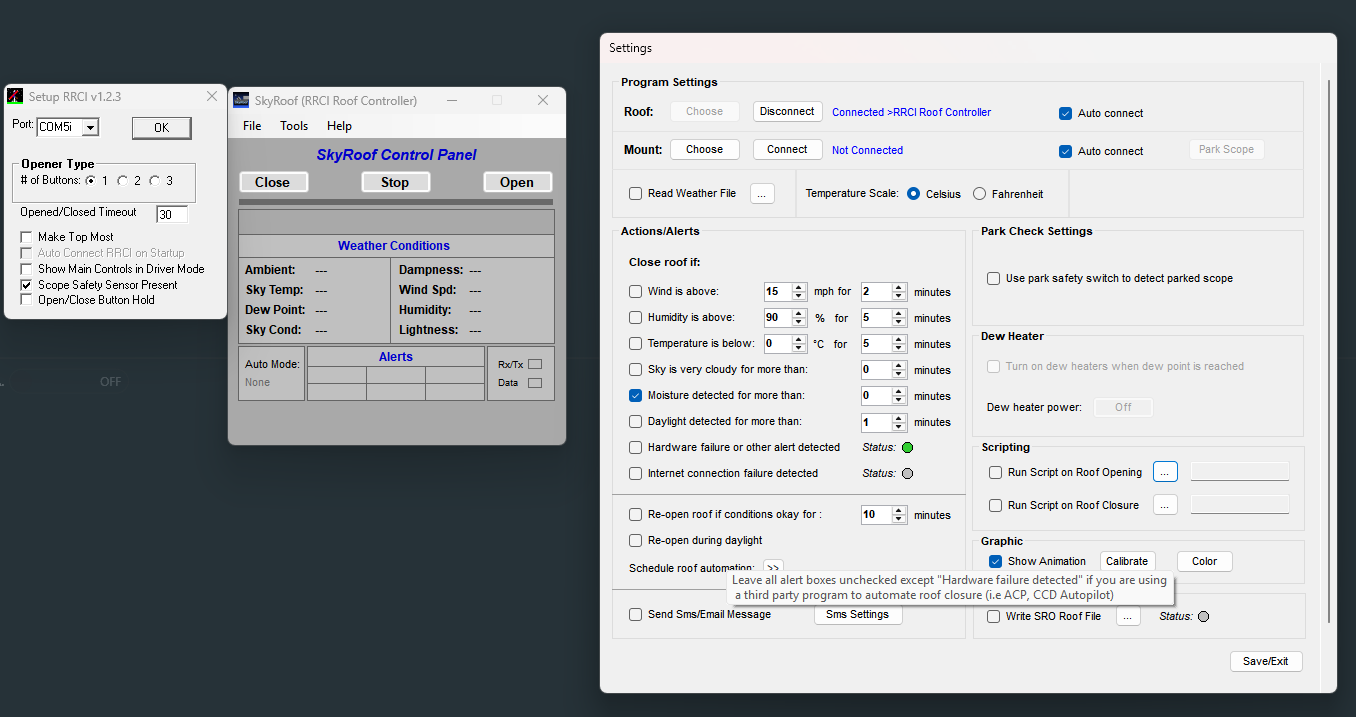
Task: Browse script for Roof Closure
Action: [x=1165, y=505]
